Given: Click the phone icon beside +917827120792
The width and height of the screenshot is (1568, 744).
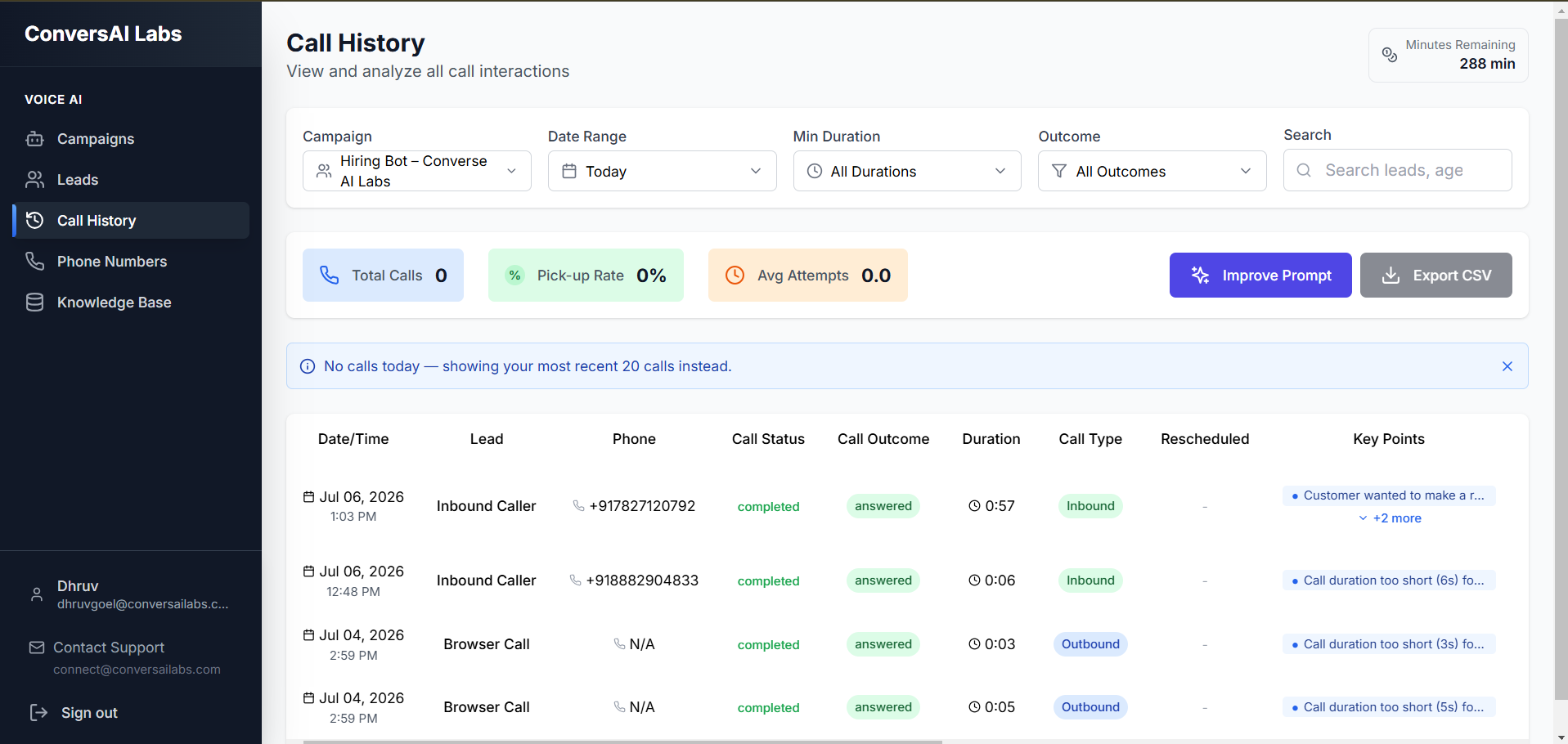Looking at the screenshot, I should pos(579,506).
